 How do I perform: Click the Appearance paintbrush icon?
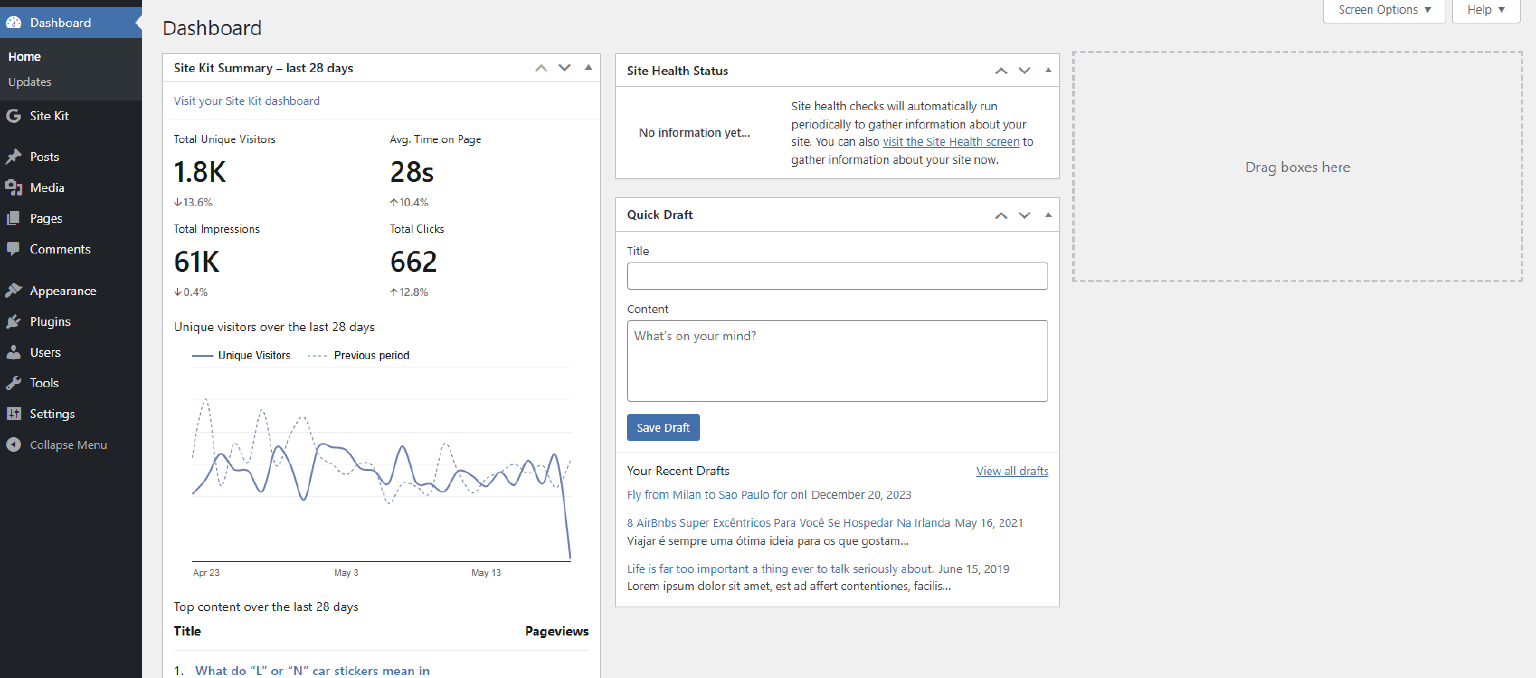pyautogui.click(x=13, y=291)
